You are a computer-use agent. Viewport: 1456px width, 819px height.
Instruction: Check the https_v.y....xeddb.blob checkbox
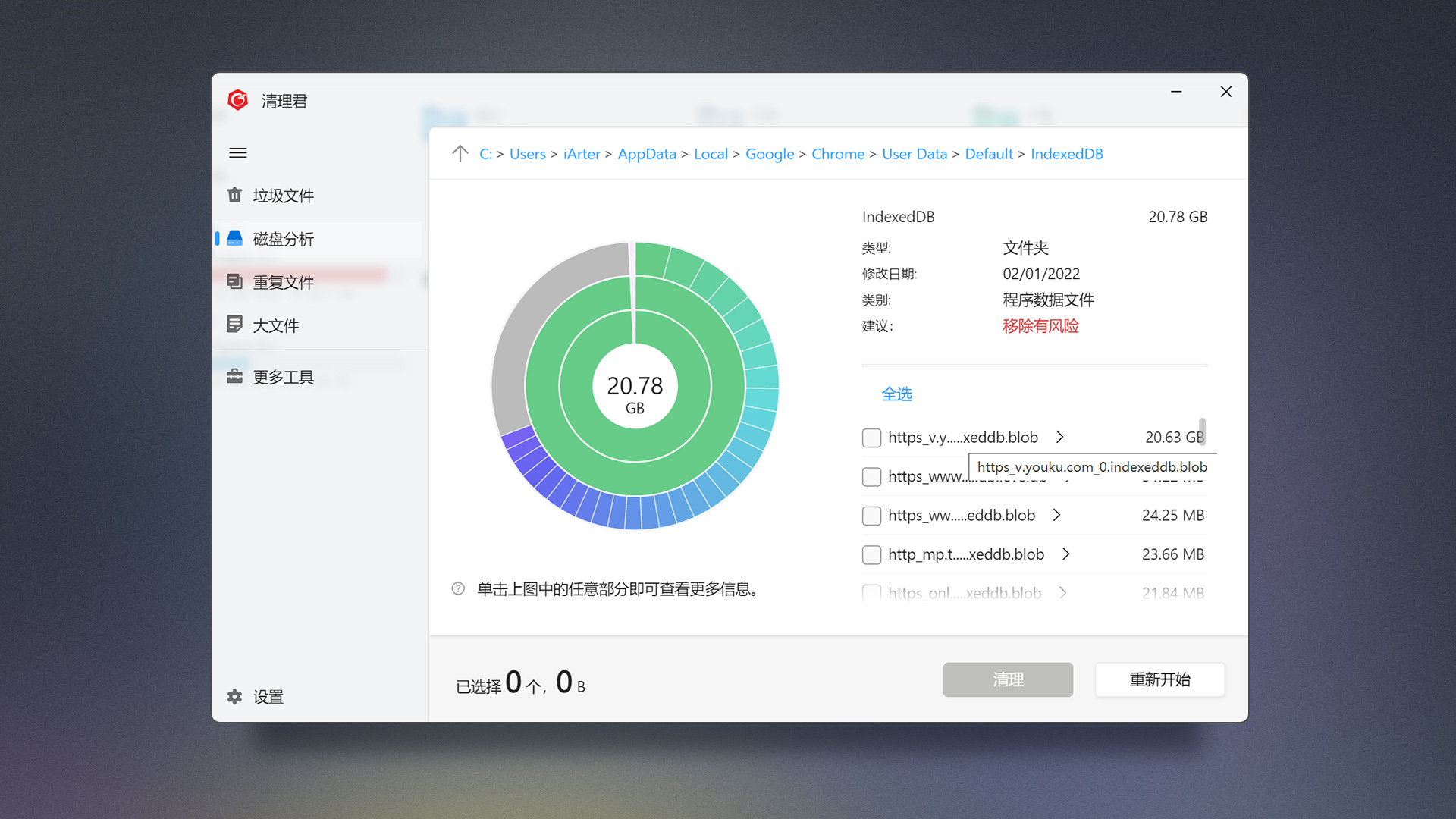click(871, 438)
